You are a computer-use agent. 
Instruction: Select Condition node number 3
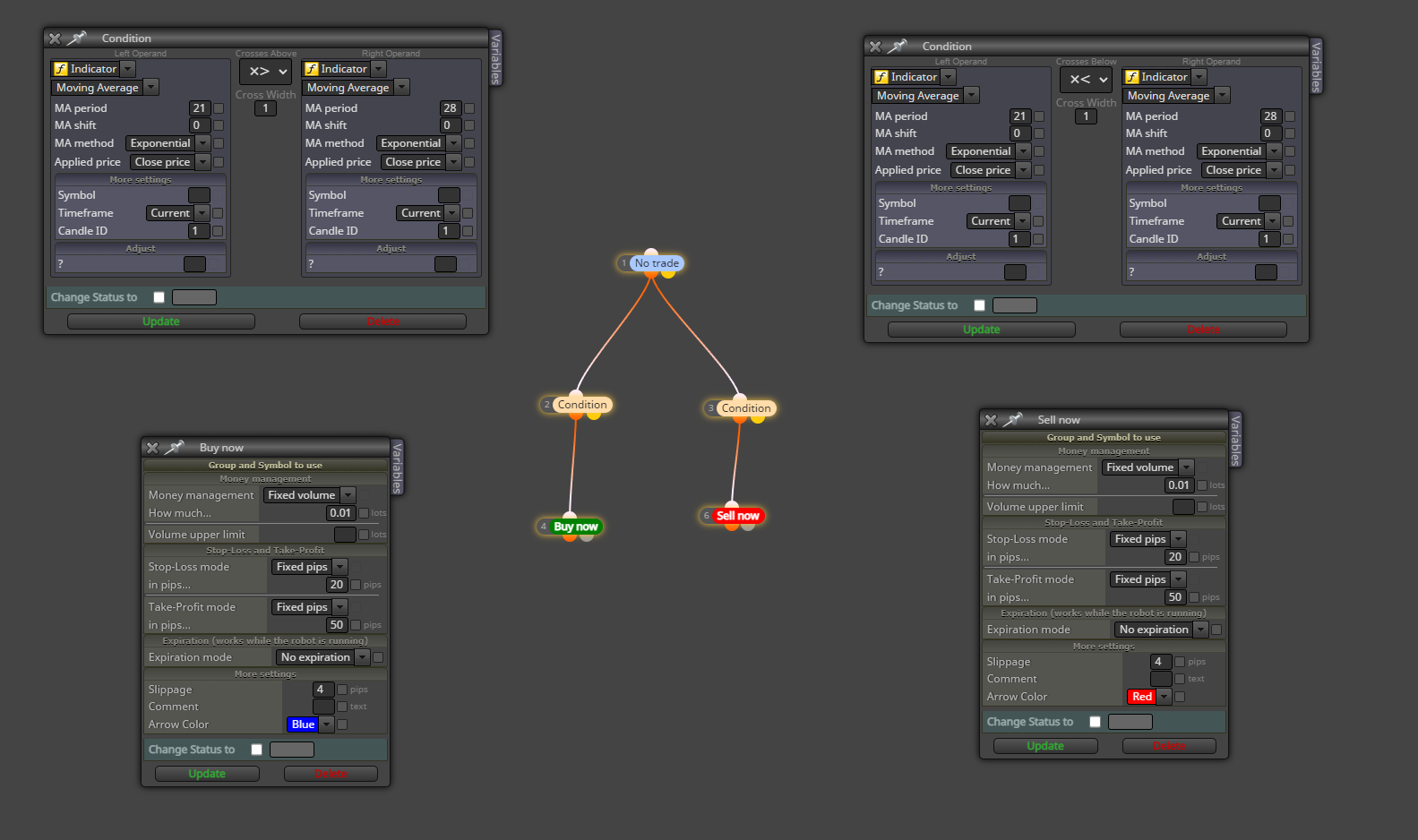pos(746,408)
